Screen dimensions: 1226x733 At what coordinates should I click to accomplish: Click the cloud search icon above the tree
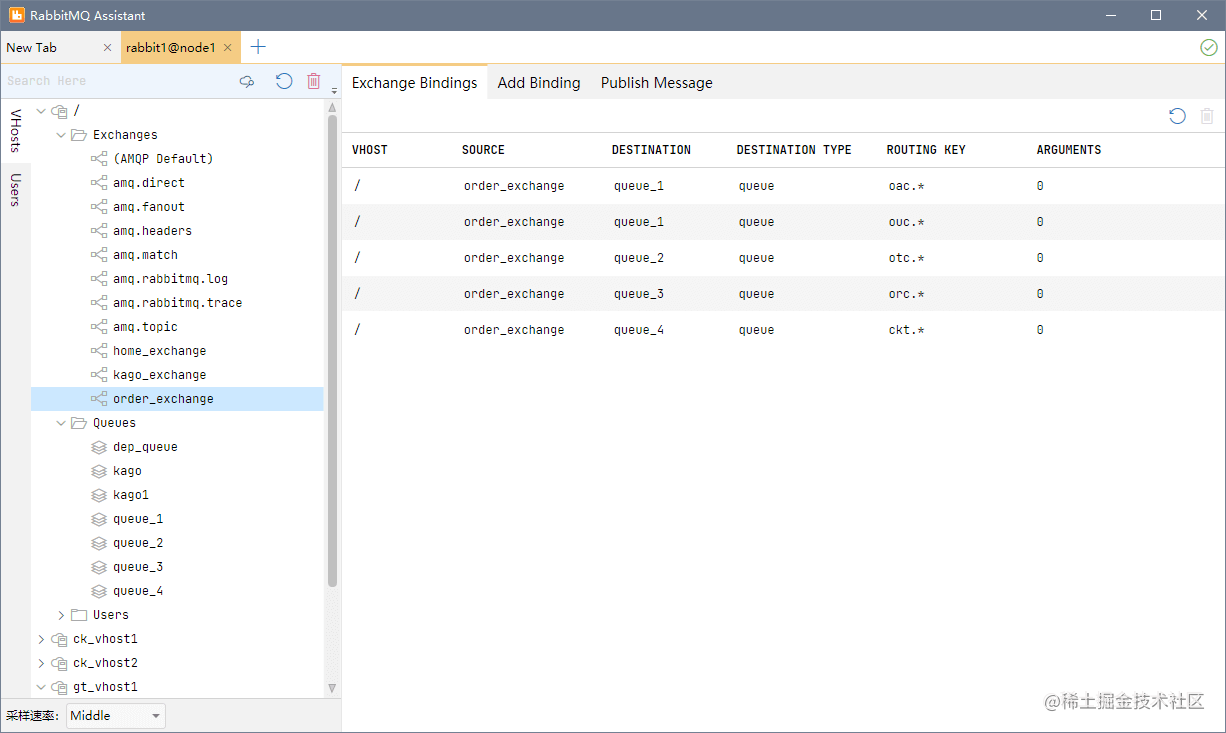point(247,81)
